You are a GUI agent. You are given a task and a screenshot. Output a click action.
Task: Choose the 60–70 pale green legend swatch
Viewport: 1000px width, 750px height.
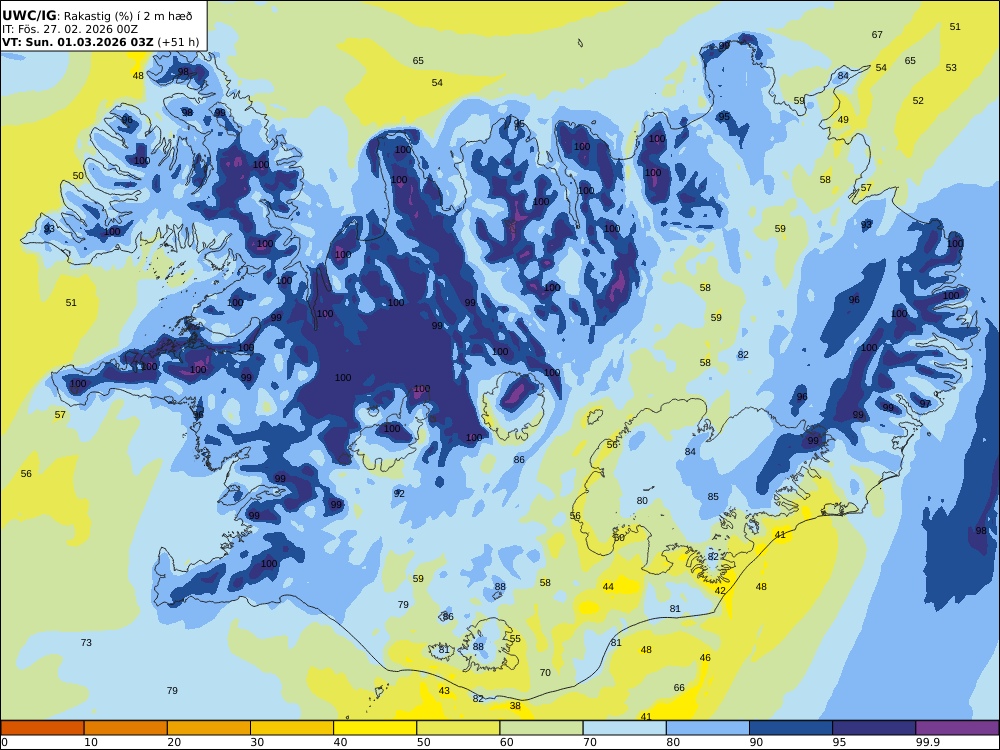point(541,728)
